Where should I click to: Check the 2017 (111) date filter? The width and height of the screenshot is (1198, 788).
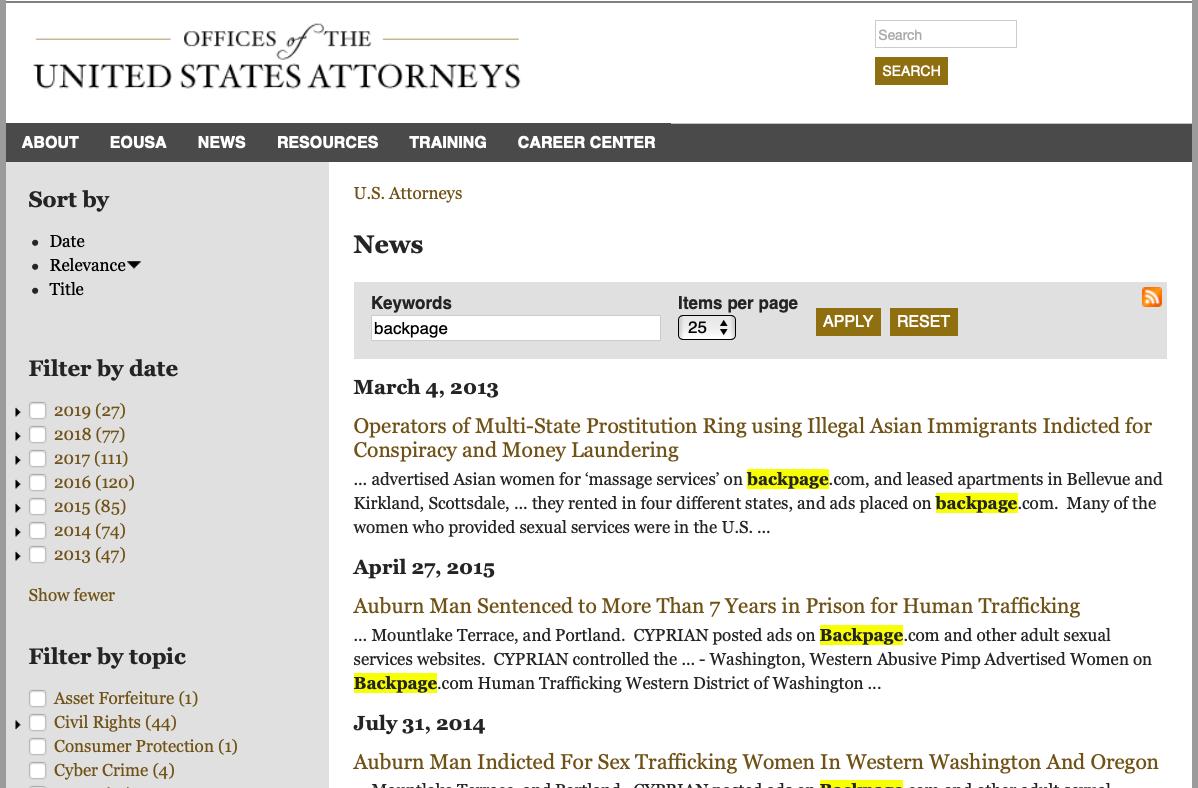coord(37,459)
